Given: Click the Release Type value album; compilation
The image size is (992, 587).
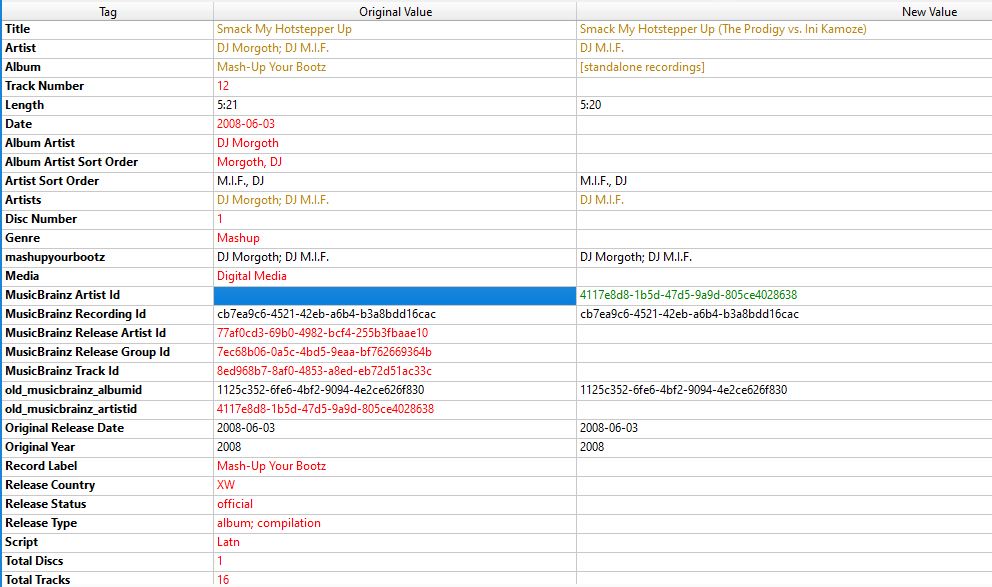Looking at the screenshot, I should (268, 523).
